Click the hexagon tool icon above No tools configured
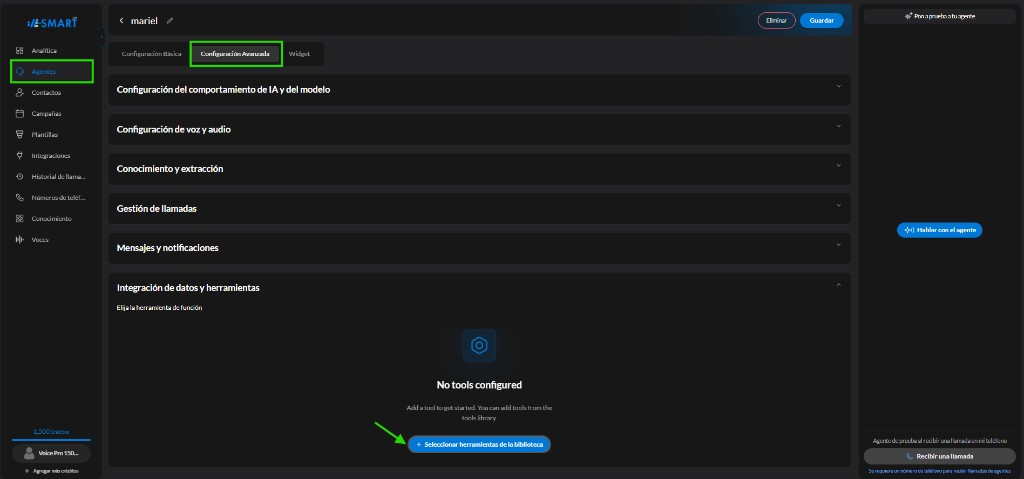The height and width of the screenshot is (479, 1024). point(479,345)
